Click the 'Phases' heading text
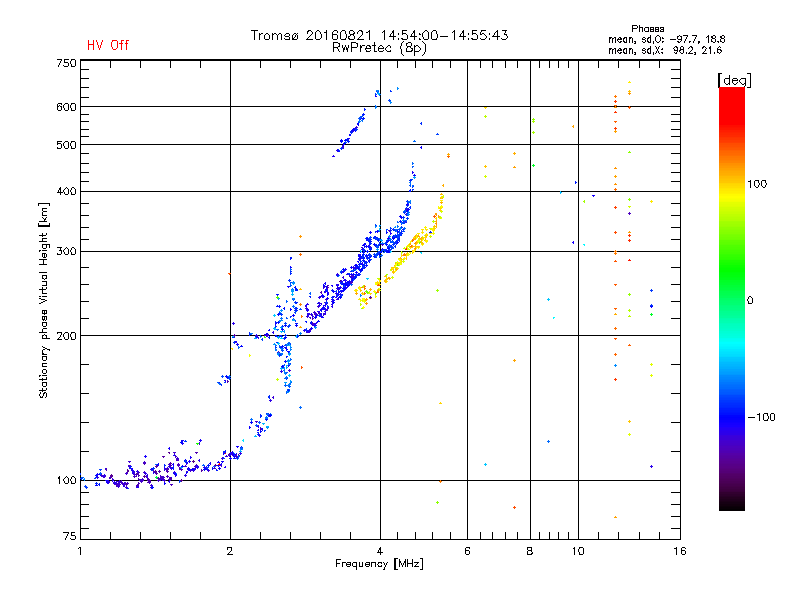 coord(647,29)
